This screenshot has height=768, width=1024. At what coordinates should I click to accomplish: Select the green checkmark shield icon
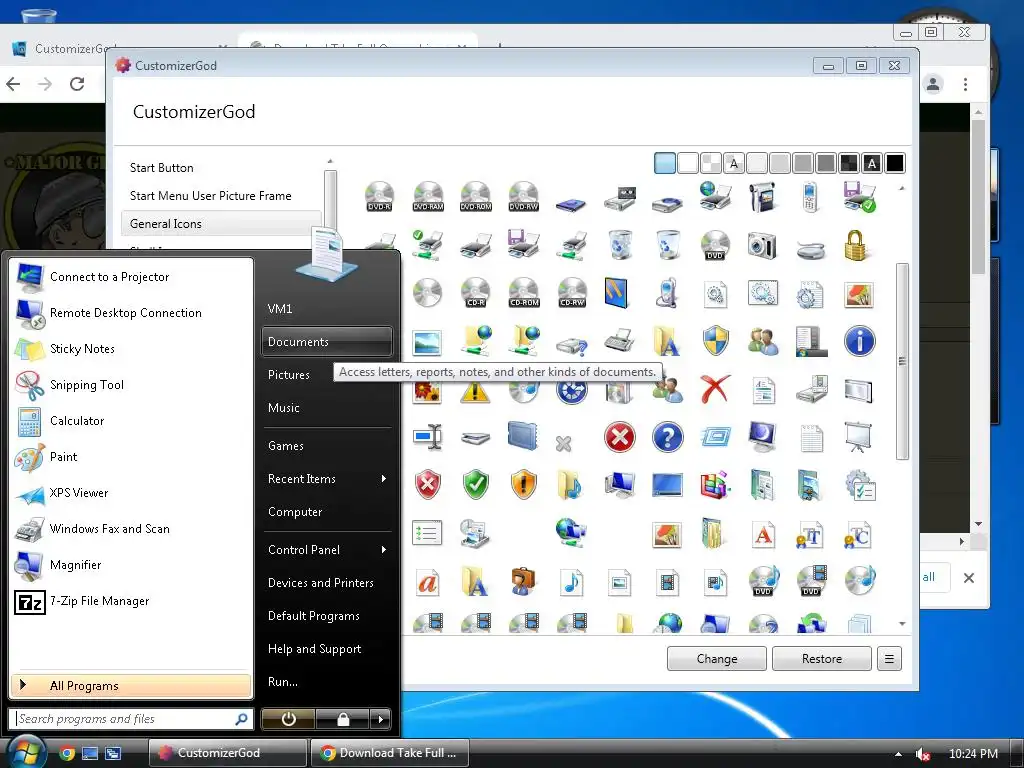pyautogui.click(x=475, y=485)
